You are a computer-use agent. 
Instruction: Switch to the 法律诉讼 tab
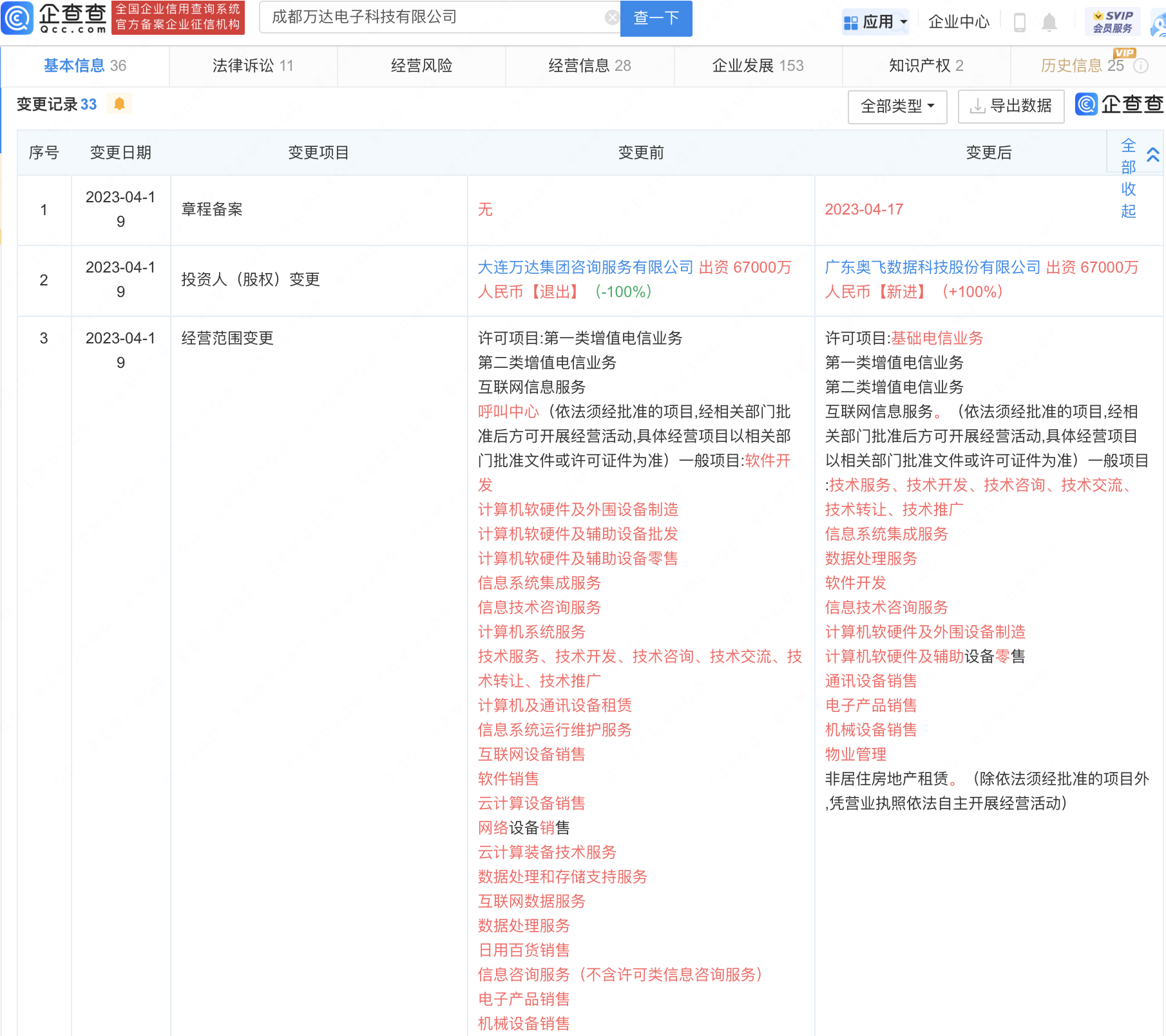tap(253, 66)
